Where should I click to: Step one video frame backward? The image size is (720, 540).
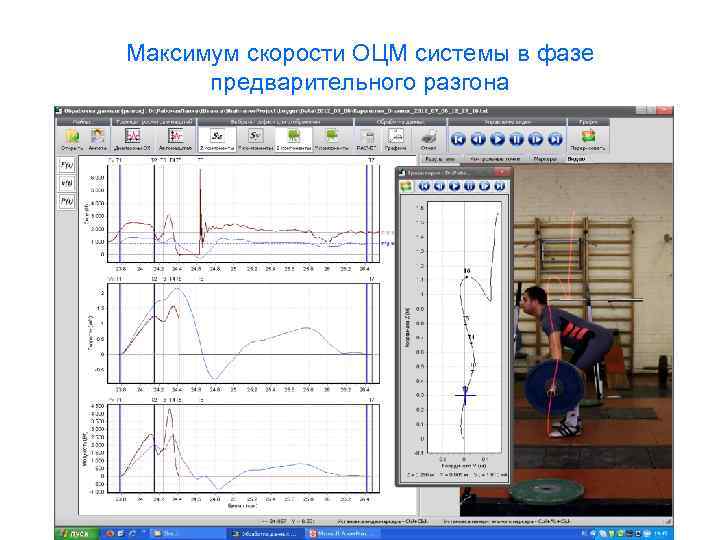(478, 139)
